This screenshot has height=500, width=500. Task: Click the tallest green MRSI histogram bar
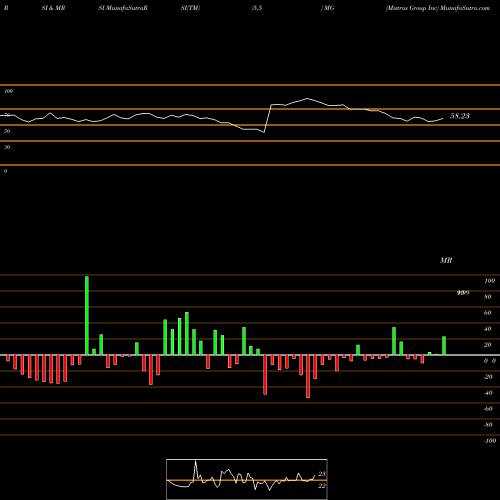(87, 315)
